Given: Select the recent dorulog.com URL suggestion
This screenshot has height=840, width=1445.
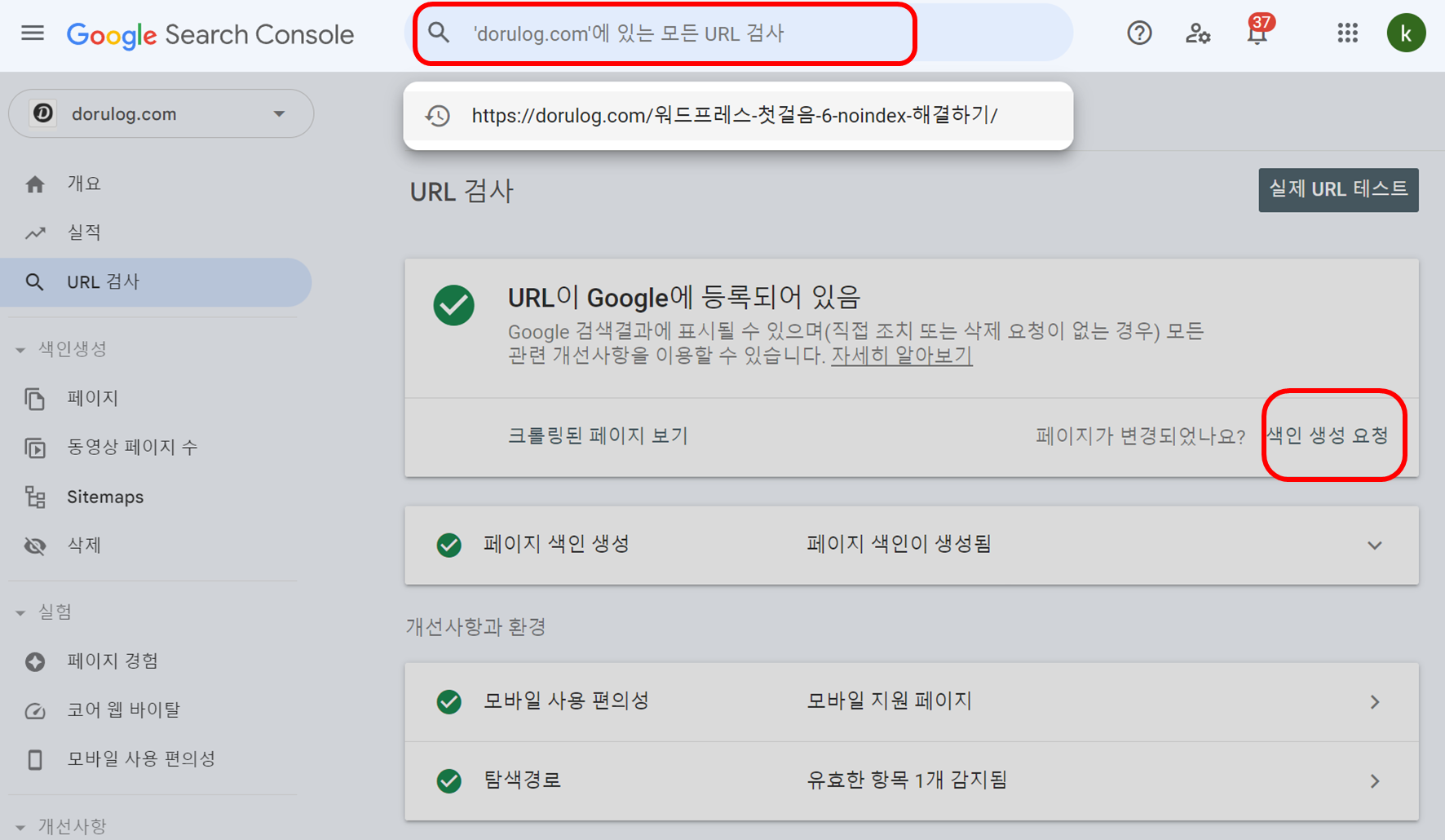Looking at the screenshot, I should (738, 116).
